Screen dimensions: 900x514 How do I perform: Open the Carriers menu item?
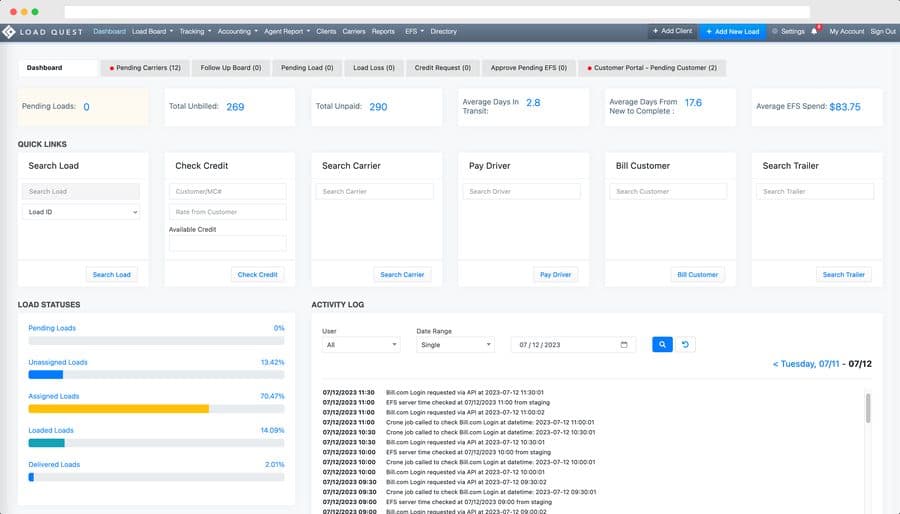point(354,32)
